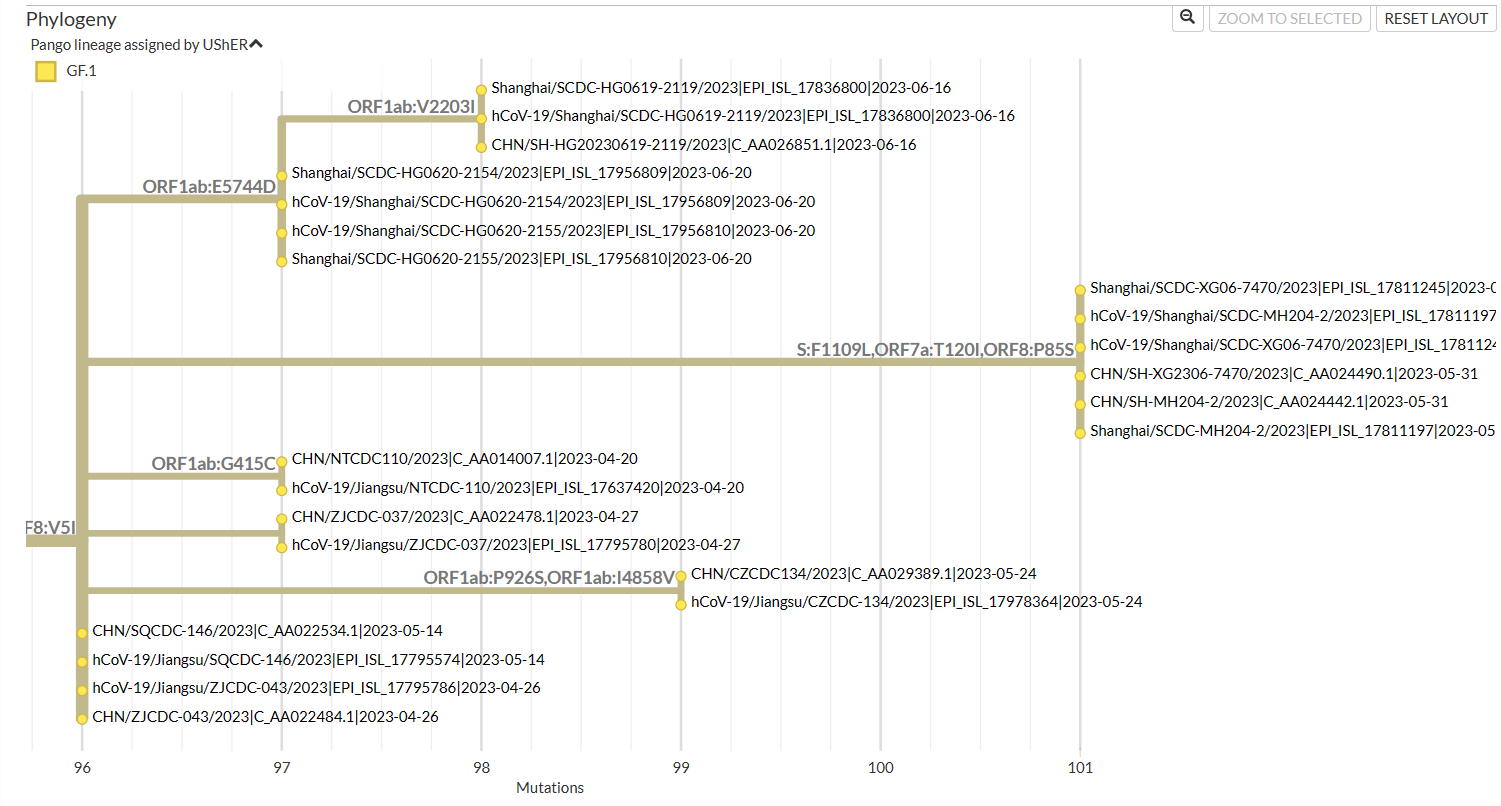1501x806 pixels.
Task: Click the tip node of CHN/CZCDC134/2023
Action: point(680,574)
